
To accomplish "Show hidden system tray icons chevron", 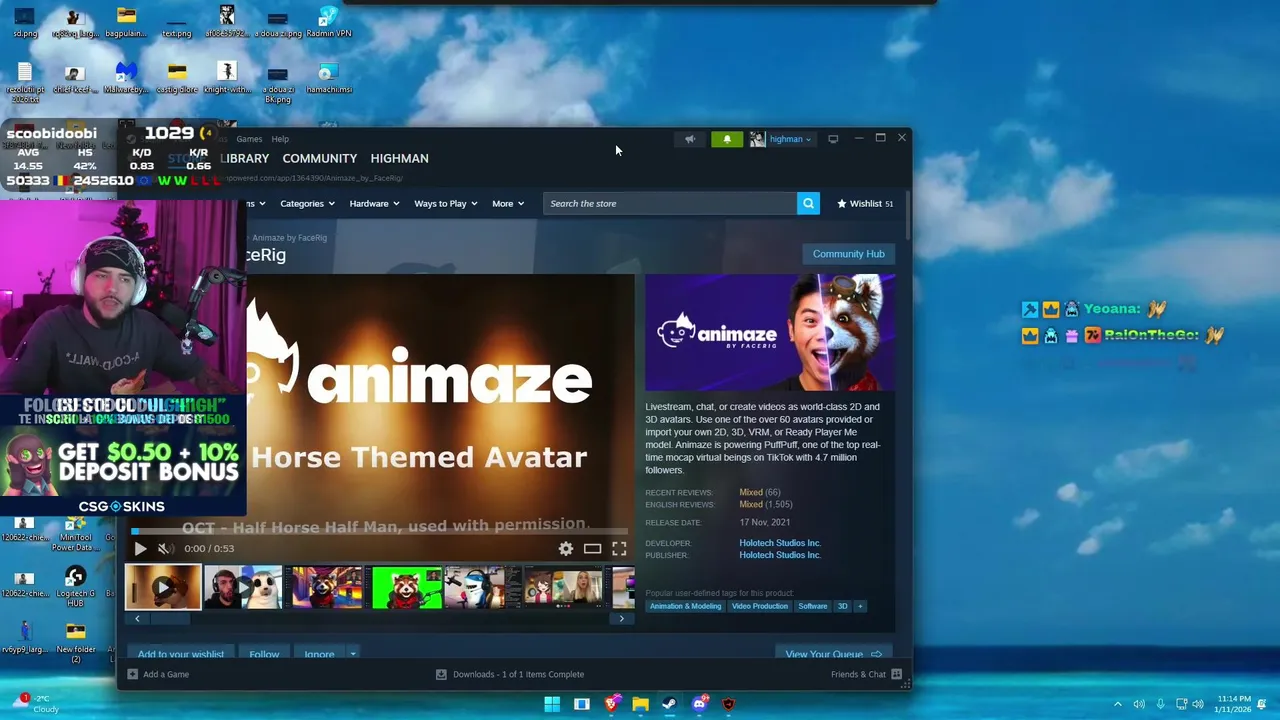I will tap(1118, 704).
